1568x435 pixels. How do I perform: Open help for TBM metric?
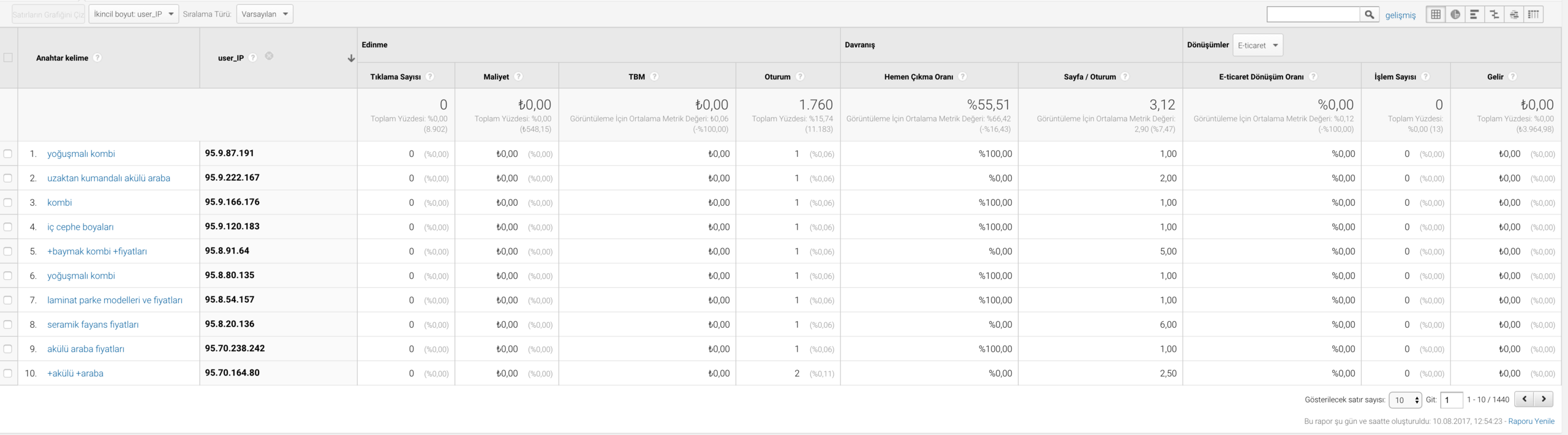coord(654,77)
